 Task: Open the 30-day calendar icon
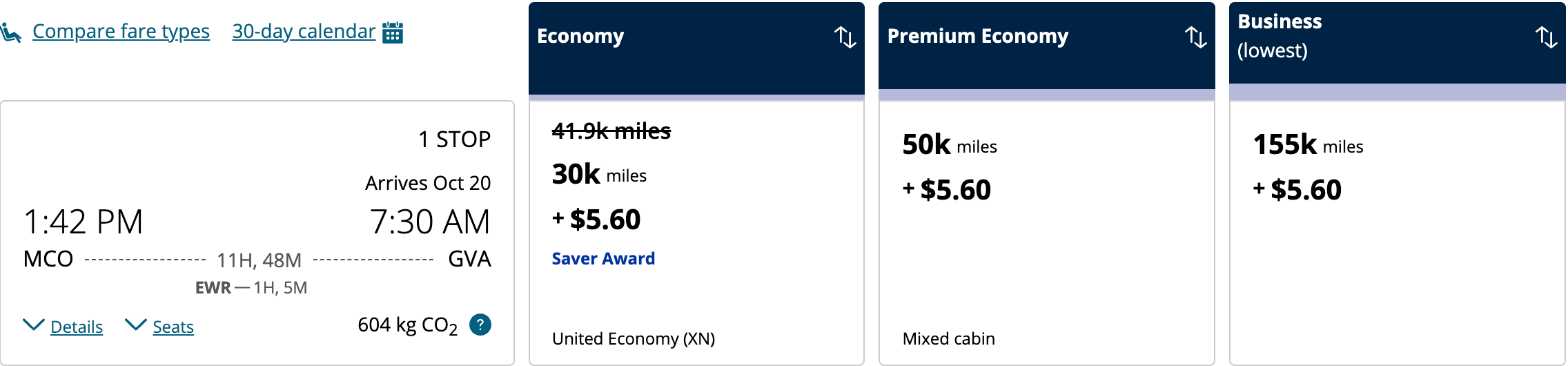(393, 32)
